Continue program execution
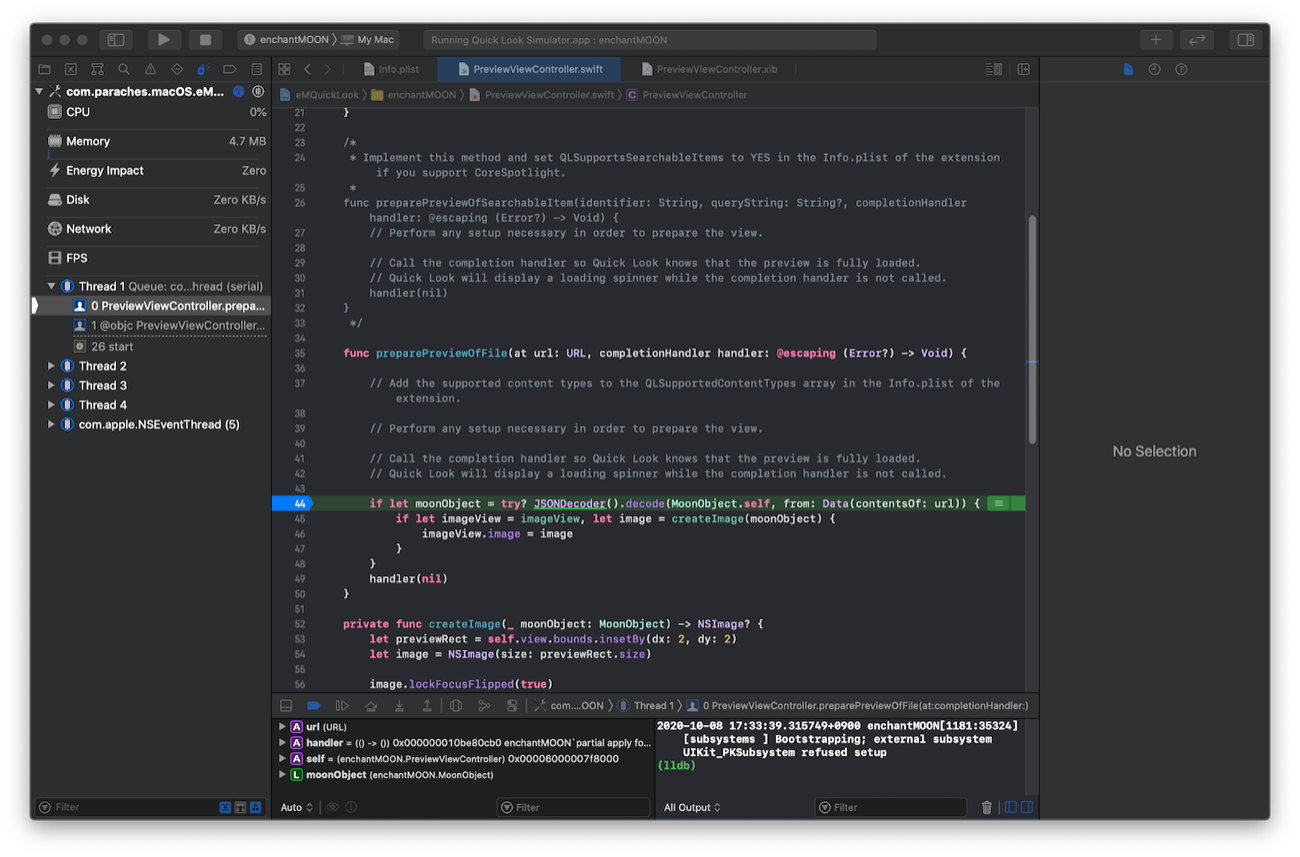The image size is (1300, 857). (x=342, y=706)
